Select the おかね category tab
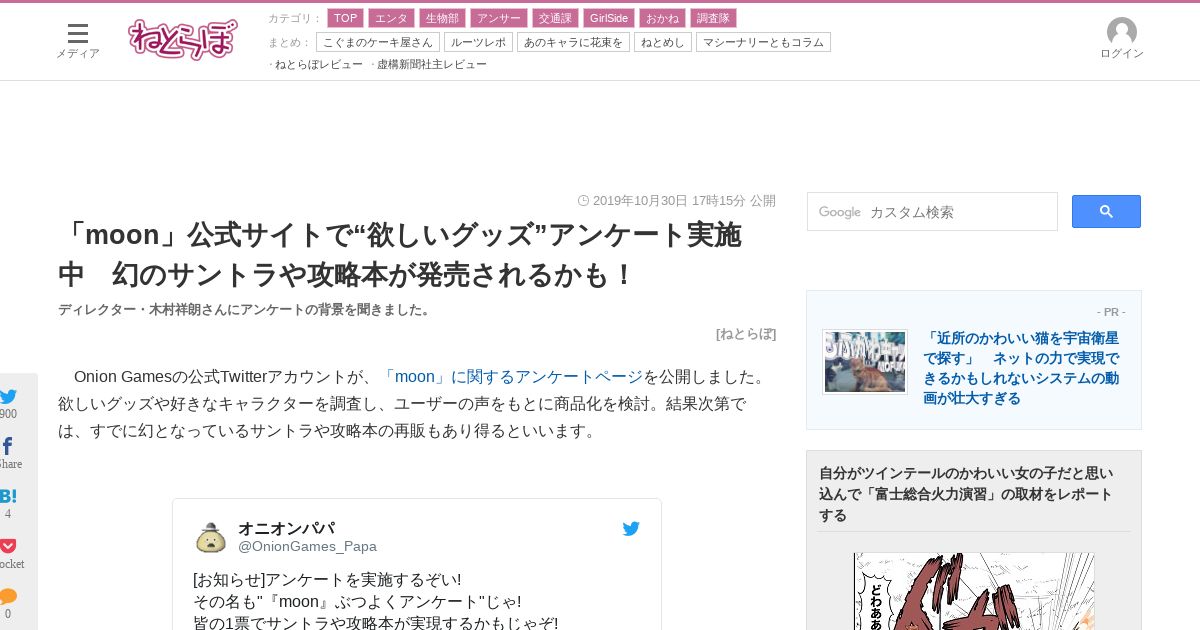The width and height of the screenshot is (1200, 630). (x=662, y=18)
